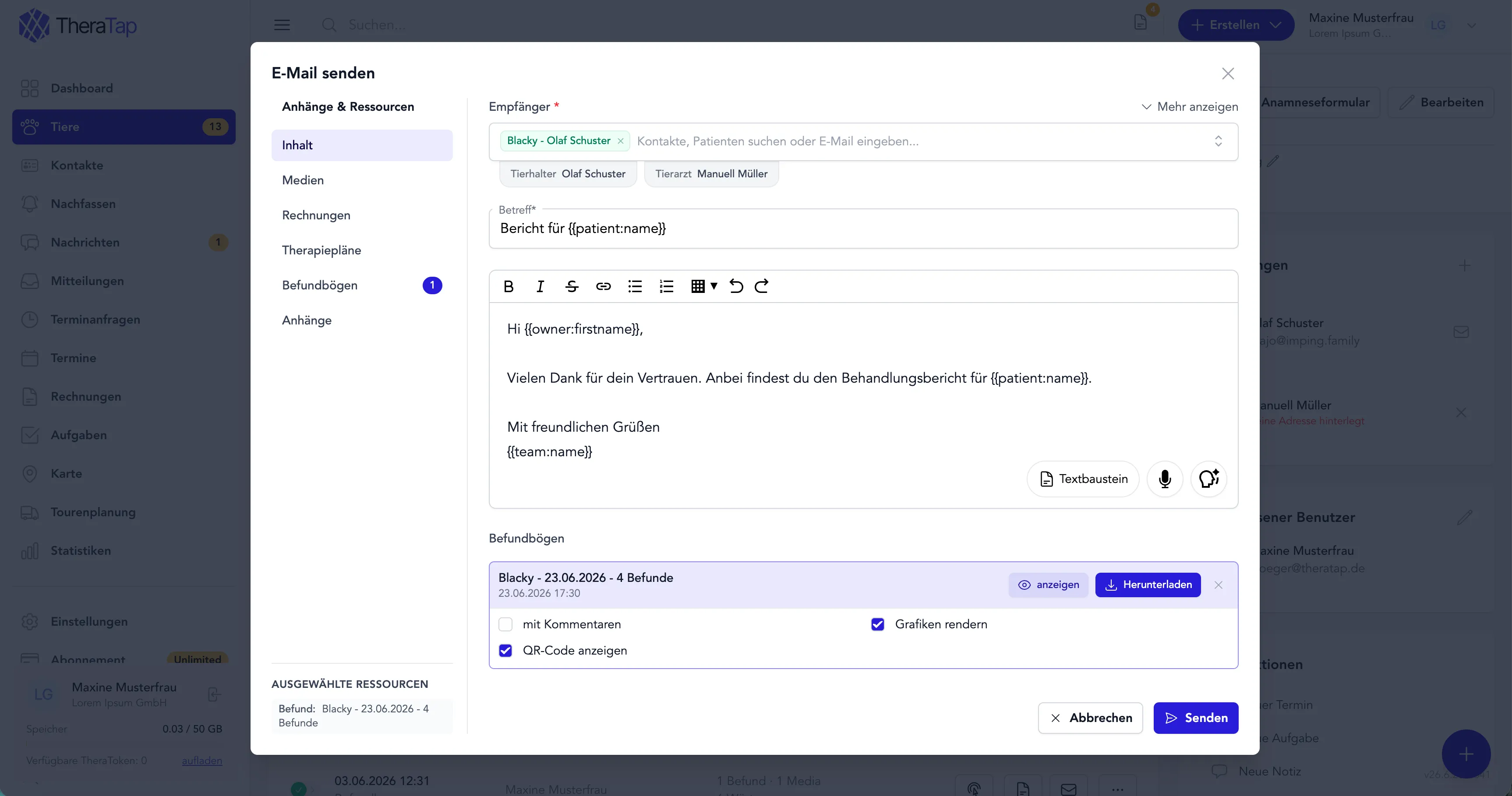Screen dimensions: 1512x796
Task: Click the TheraTap logo
Action: 78,25
